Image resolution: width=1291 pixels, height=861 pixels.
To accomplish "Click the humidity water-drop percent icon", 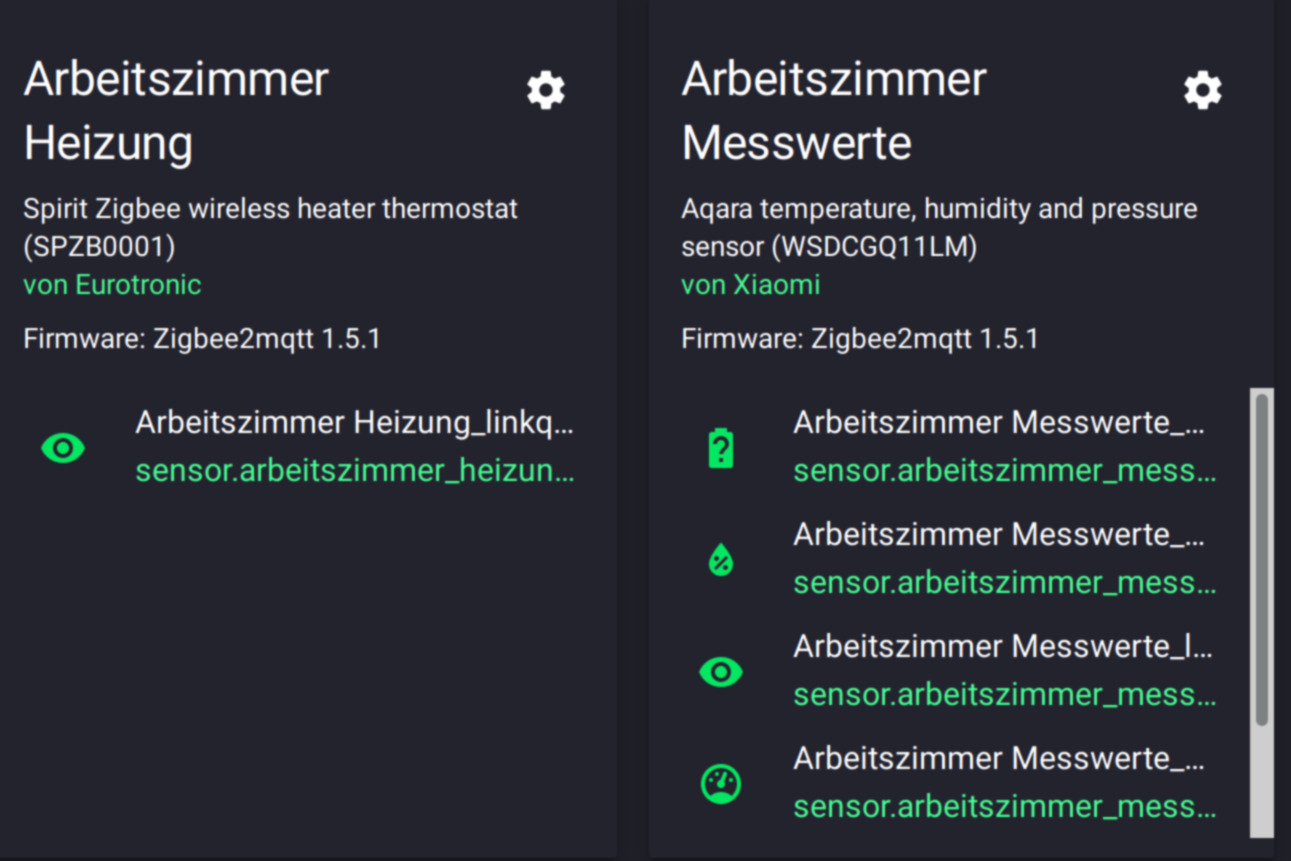I will (720, 560).
